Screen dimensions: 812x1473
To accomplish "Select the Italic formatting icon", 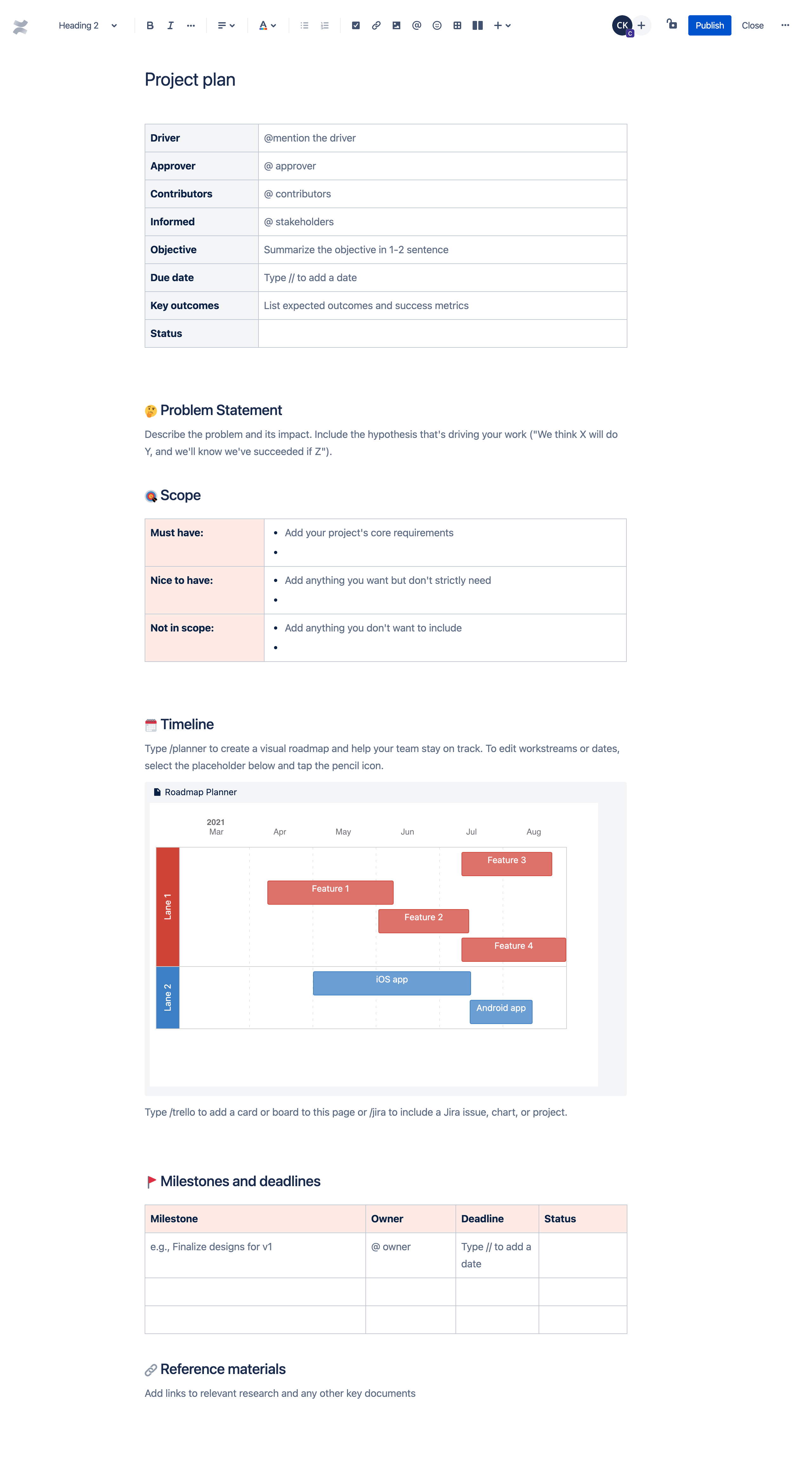I will click(170, 24).
